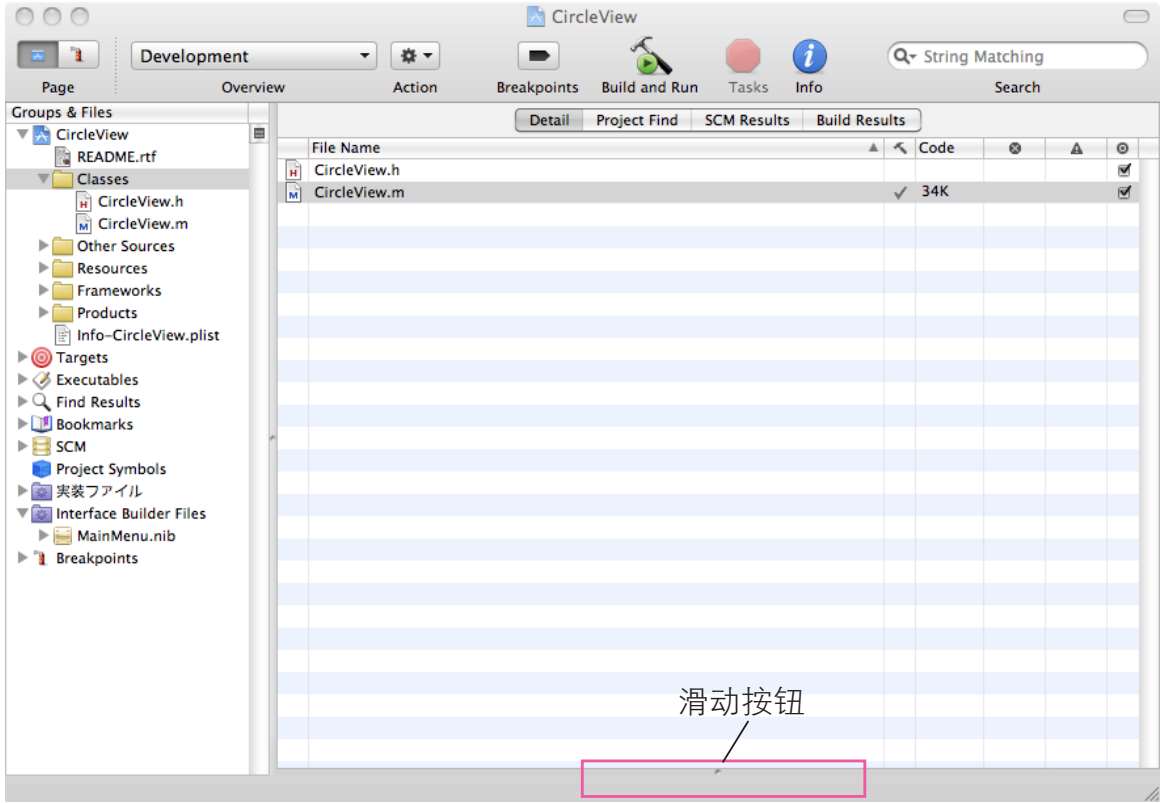Click the window resize grip corner
This screenshot has height=803, width=1164.
(1151, 793)
